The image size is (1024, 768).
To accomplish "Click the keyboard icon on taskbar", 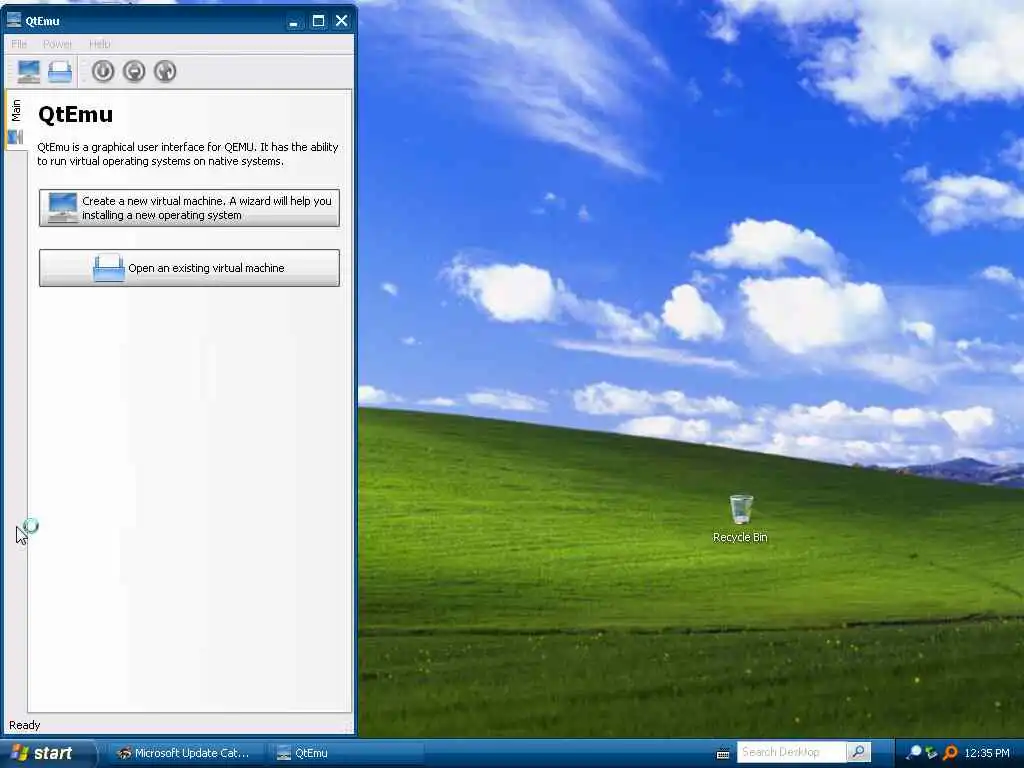I will (723, 754).
